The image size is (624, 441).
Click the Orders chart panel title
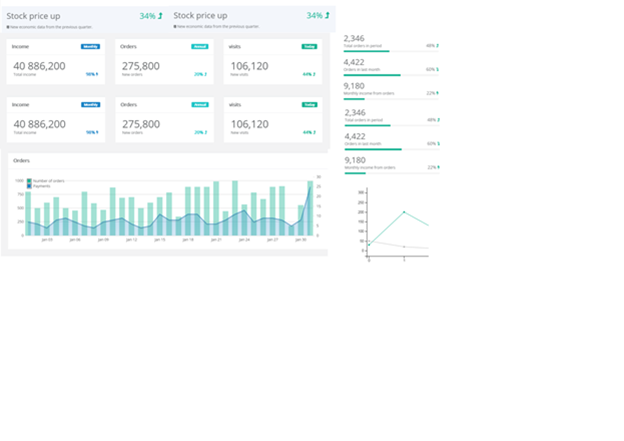click(22, 160)
